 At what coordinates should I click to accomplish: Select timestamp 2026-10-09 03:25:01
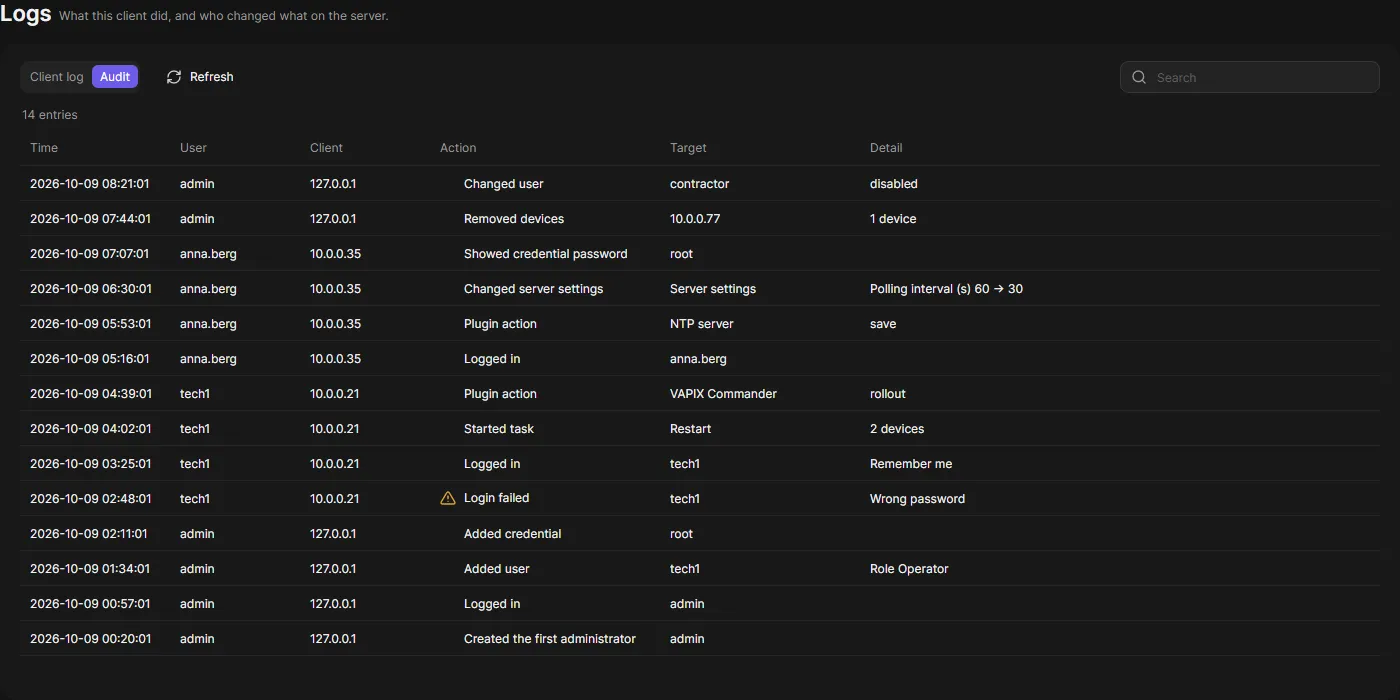point(91,464)
